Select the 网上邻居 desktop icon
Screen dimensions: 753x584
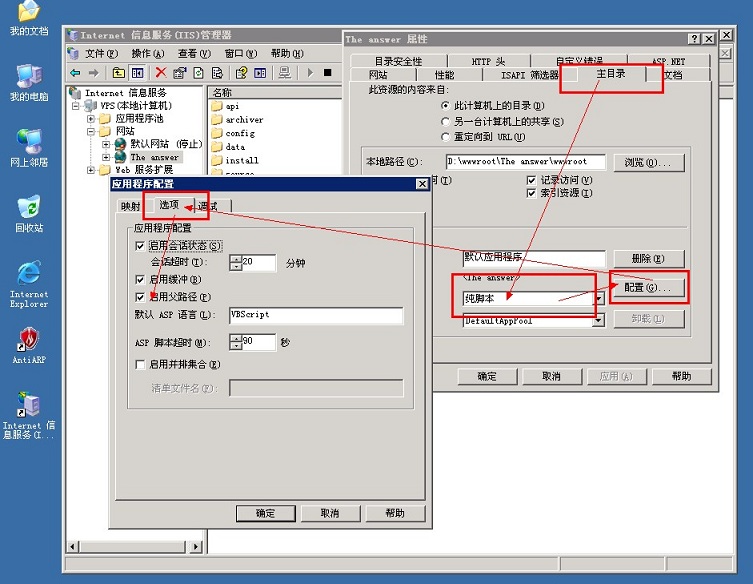tap(29, 148)
